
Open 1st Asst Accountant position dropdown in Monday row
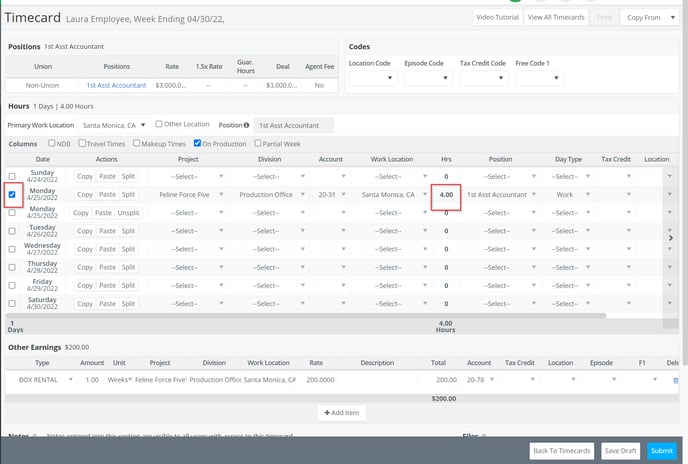tap(500, 194)
